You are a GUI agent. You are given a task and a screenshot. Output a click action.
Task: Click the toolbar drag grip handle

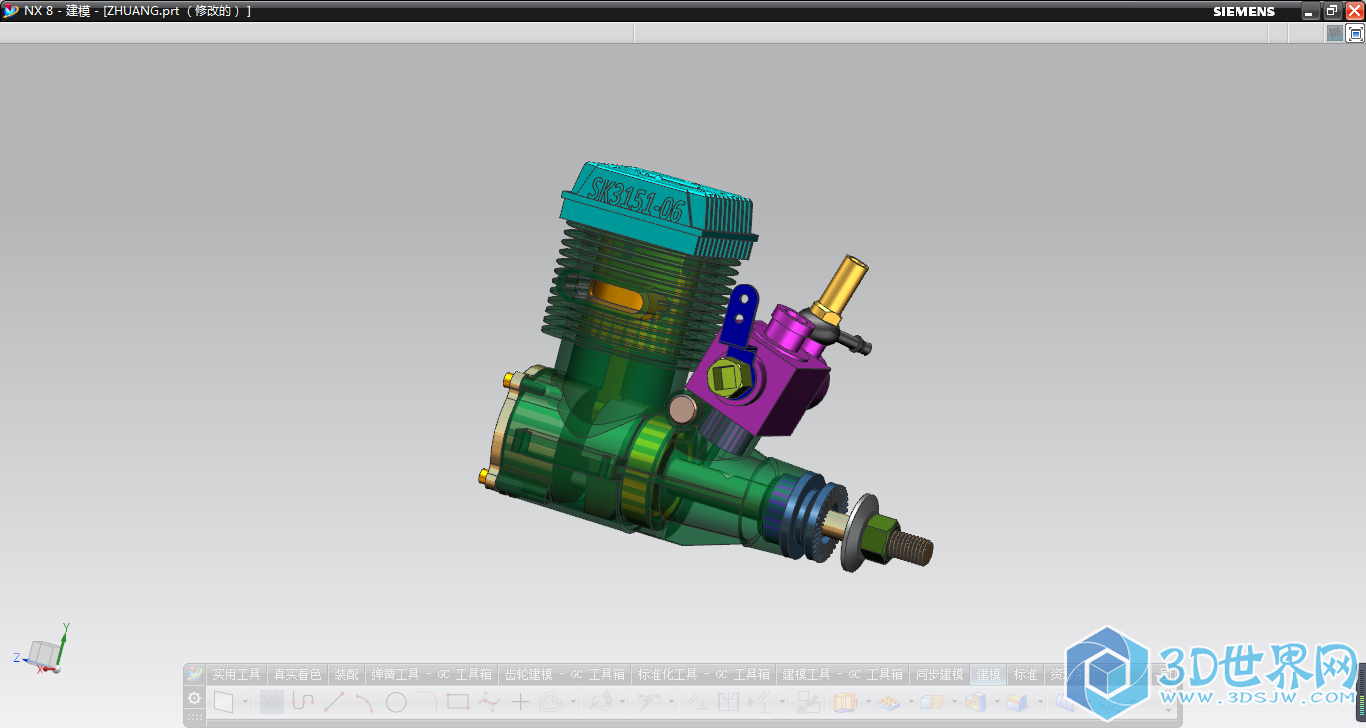click(194, 717)
